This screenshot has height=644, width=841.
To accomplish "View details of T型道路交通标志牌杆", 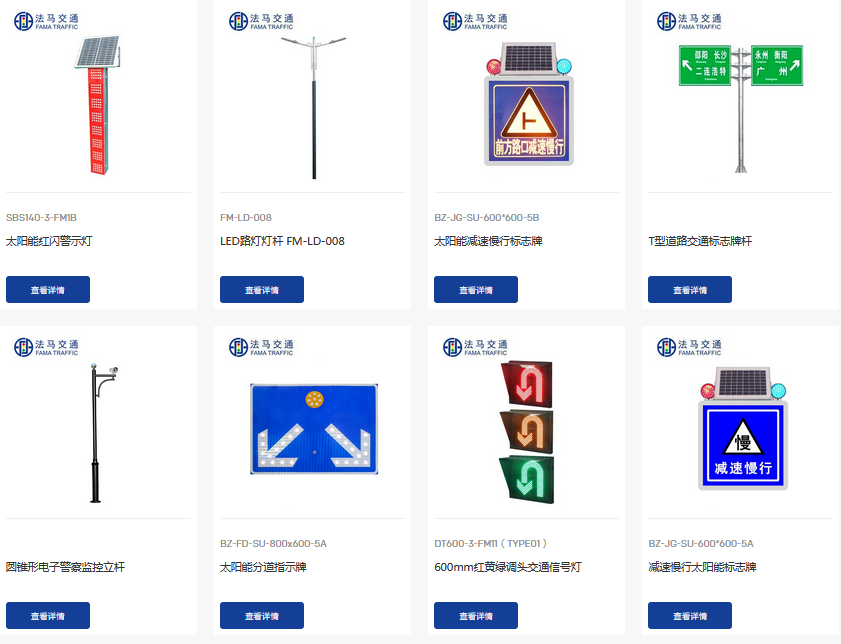I will pos(690,290).
